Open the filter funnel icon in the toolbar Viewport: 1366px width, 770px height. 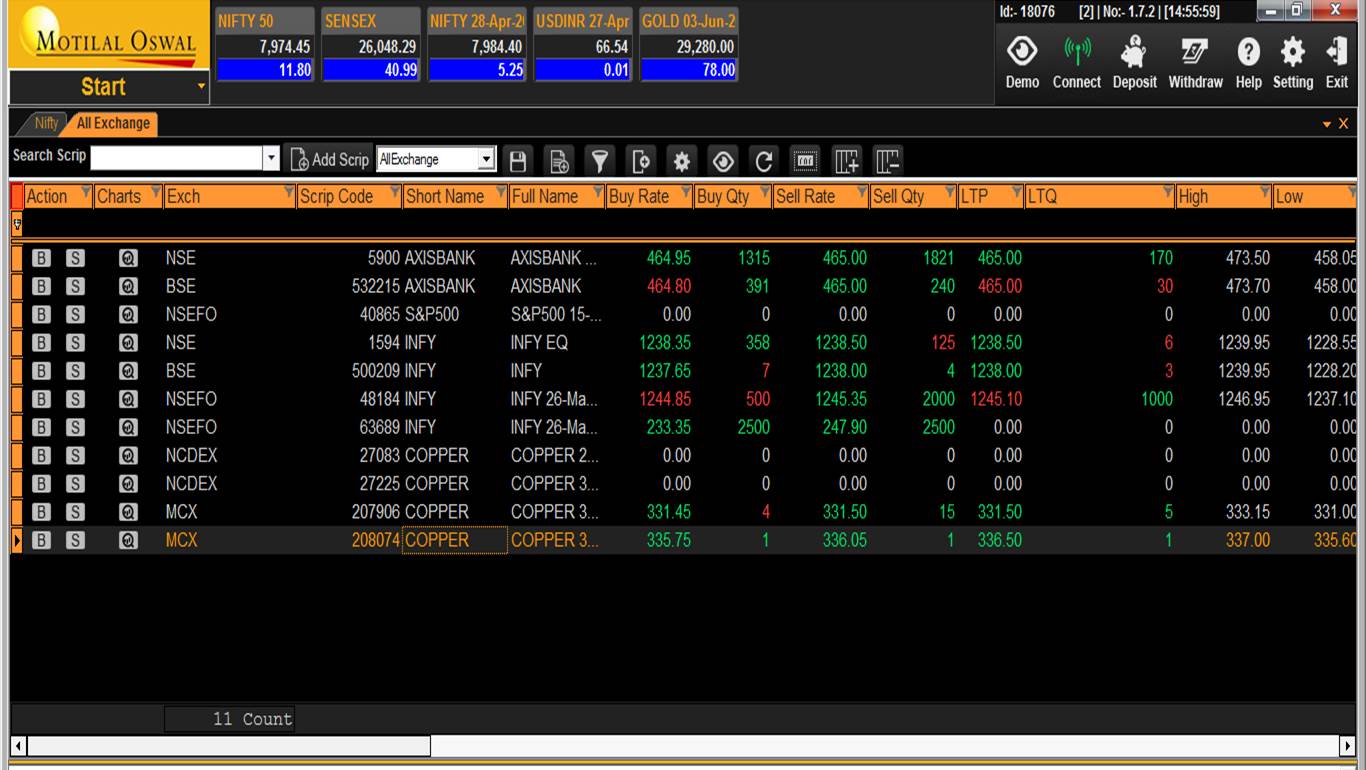click(x=600, y=160)
